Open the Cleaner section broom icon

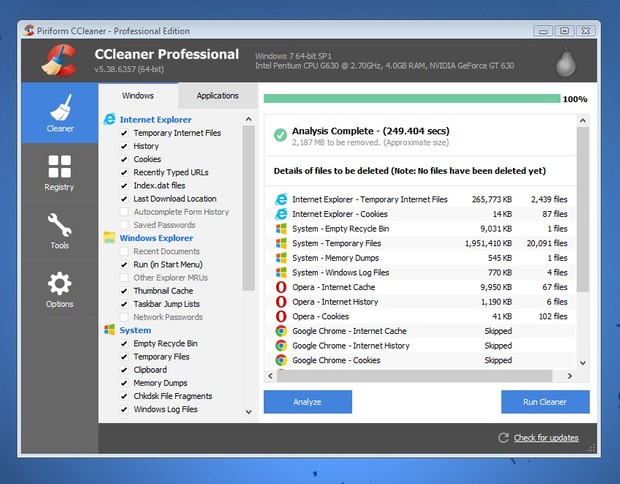pos(60,107)
